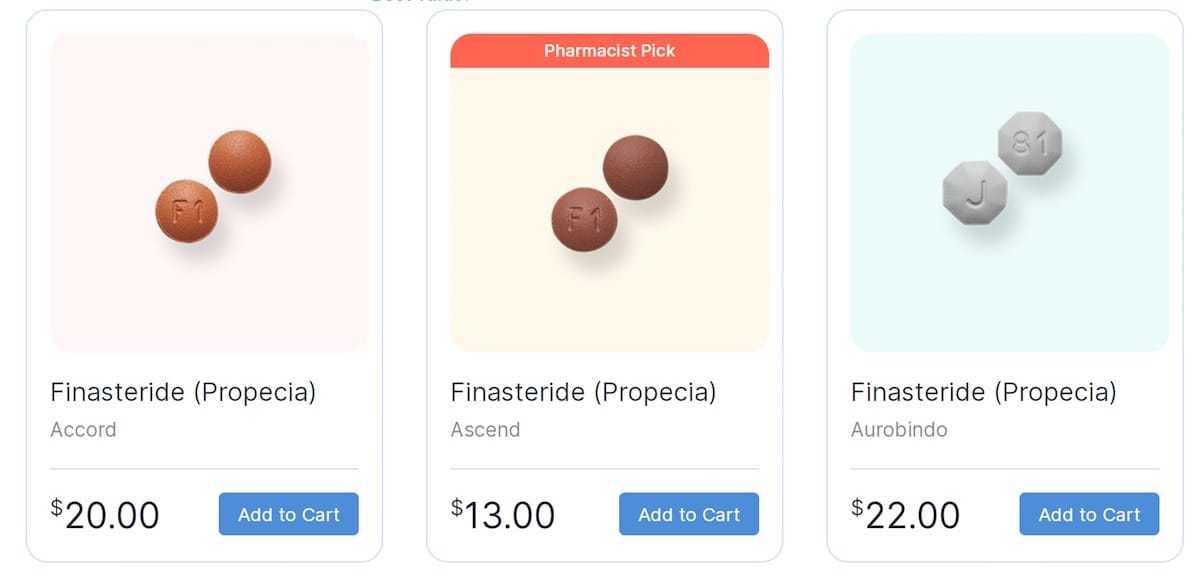Image resolution: width=1201 pixels, height=579 pixels.
Task: Click the Ascend manufacturer name
Action: coord(485,430)
